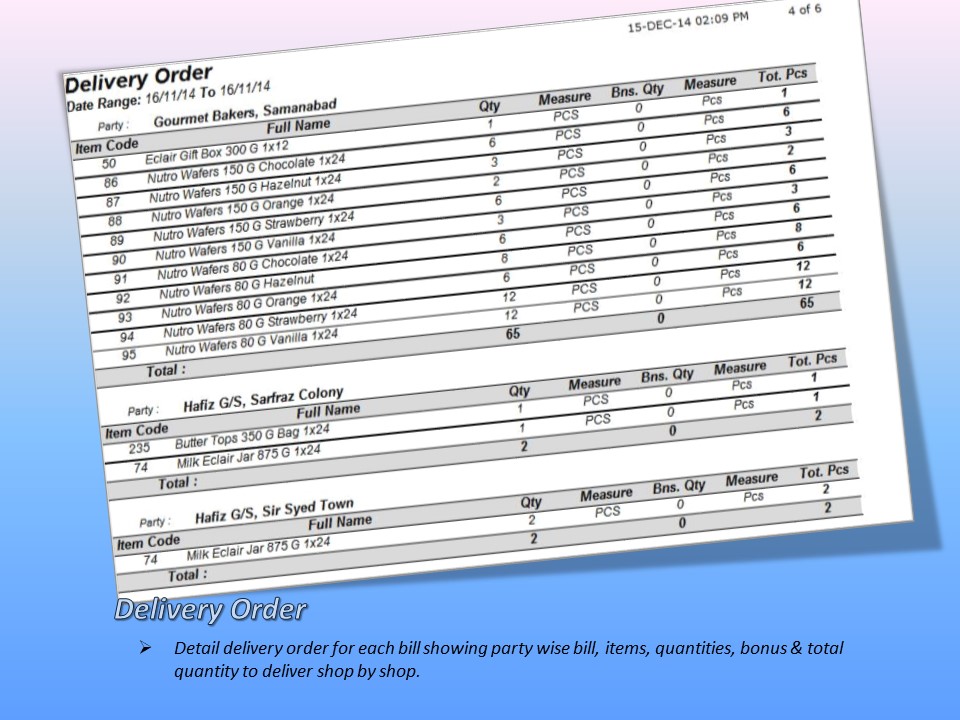Click item code '50'
960x720 pixels.
pos(109,163)
